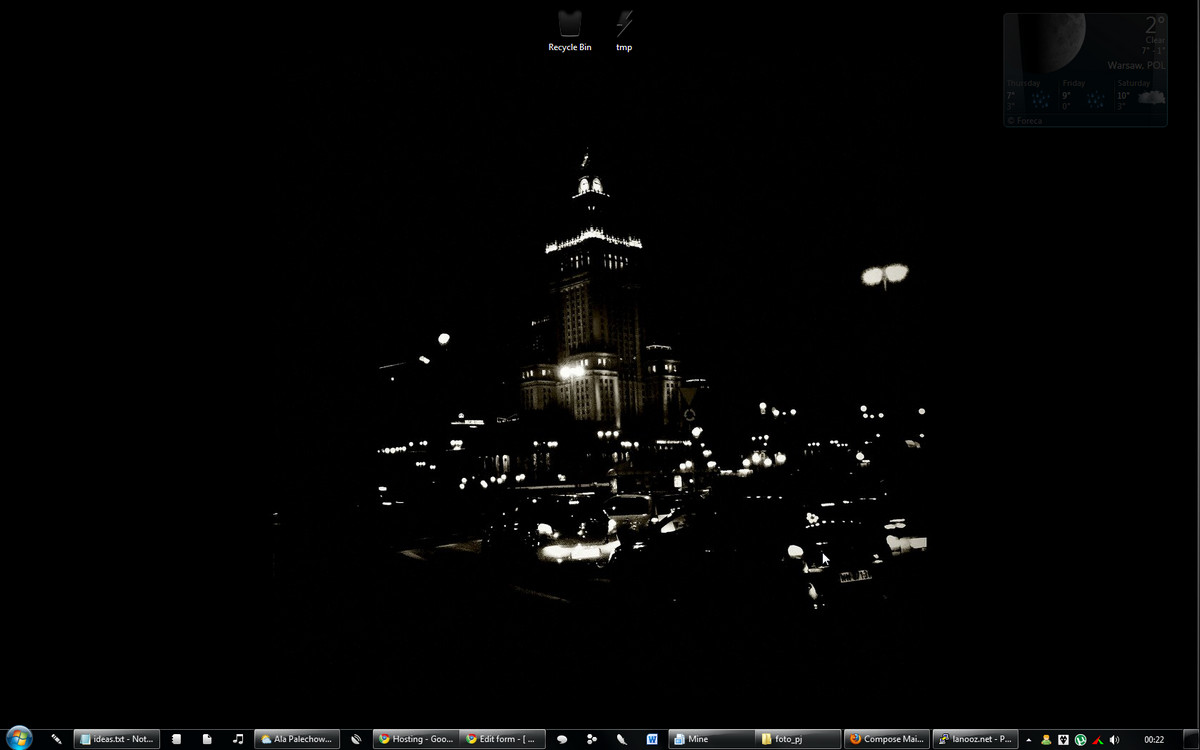
Task: Activate the Edit form Chrome window
Action: 503,739
